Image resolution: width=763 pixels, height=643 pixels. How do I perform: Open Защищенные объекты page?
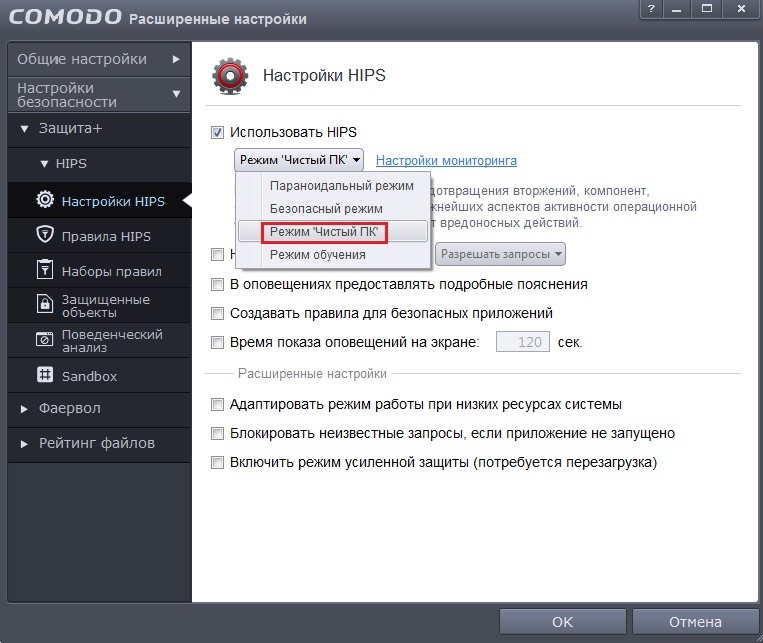[x=99, y=305]
